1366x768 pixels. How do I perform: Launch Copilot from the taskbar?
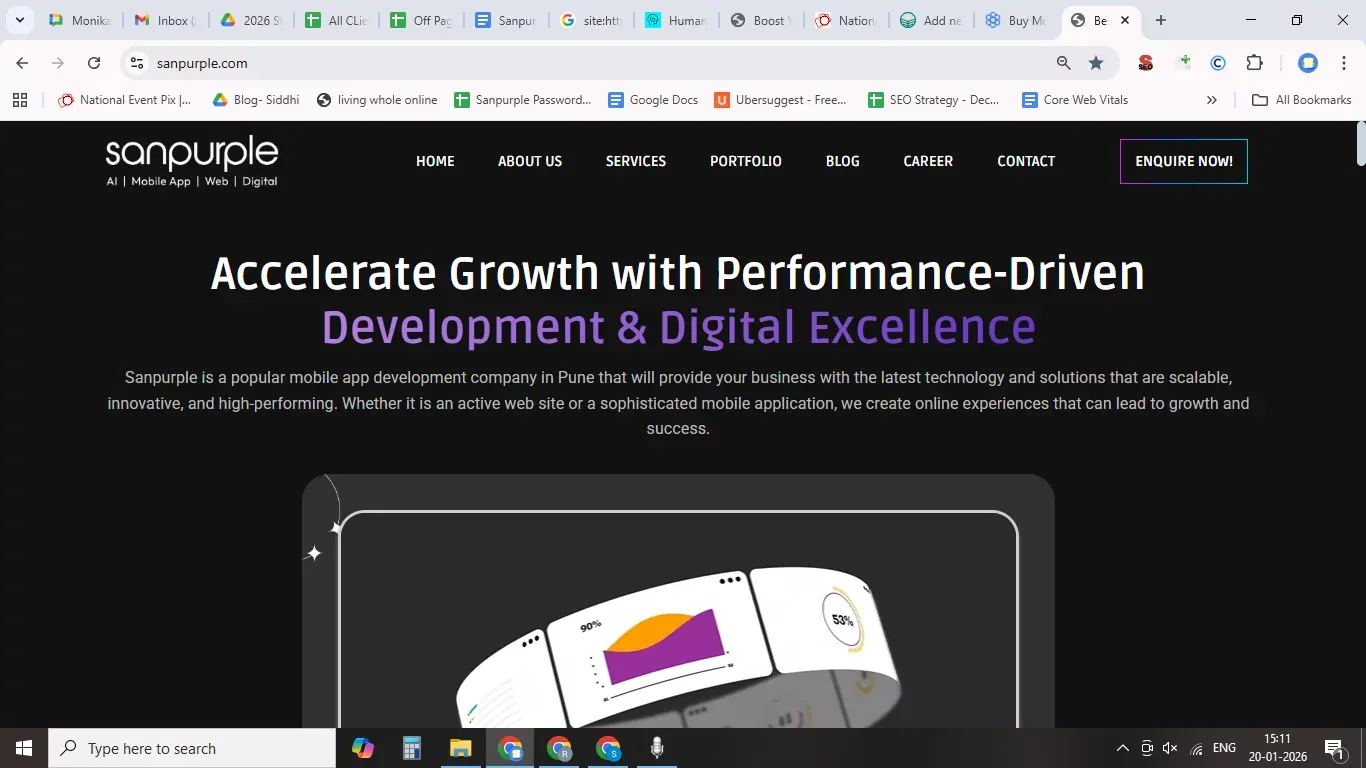coord(363,748)
